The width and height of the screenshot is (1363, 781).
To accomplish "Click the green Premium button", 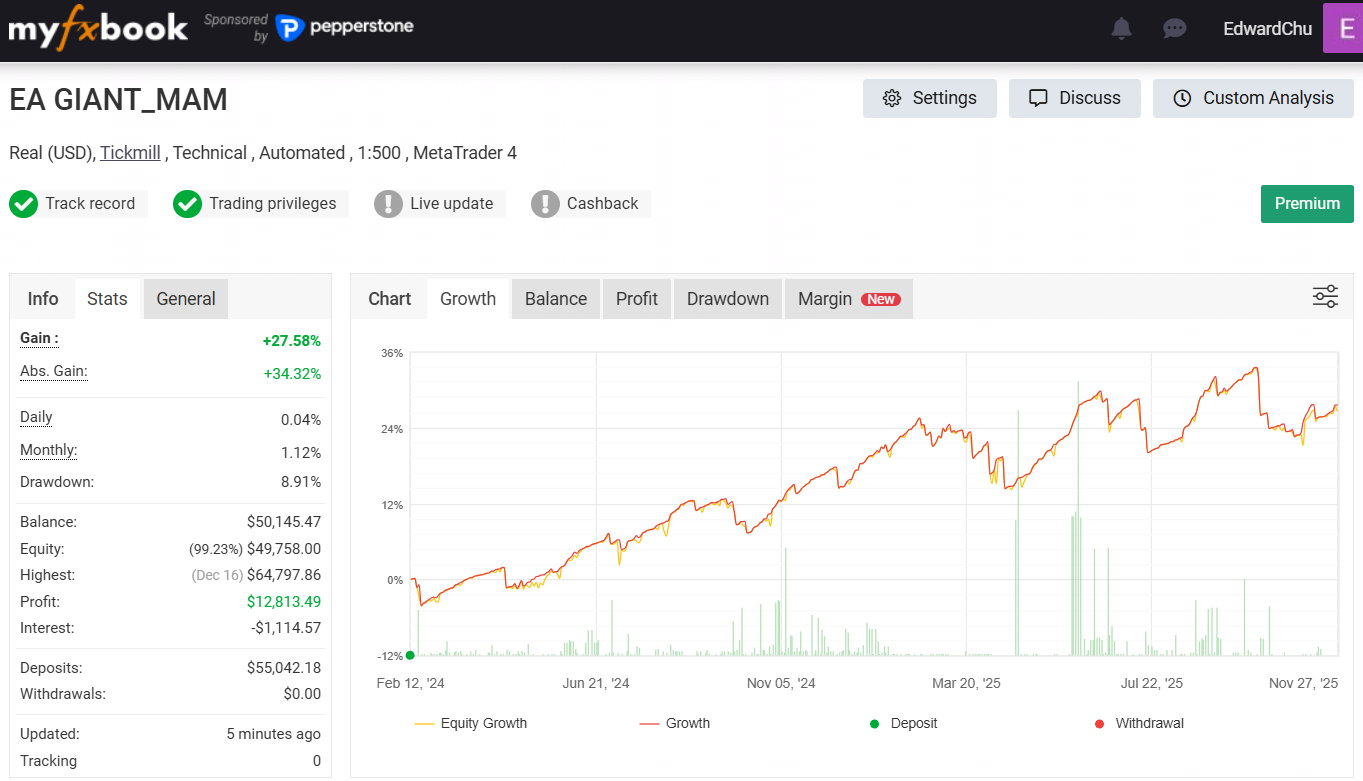I will coord(1307,204).
